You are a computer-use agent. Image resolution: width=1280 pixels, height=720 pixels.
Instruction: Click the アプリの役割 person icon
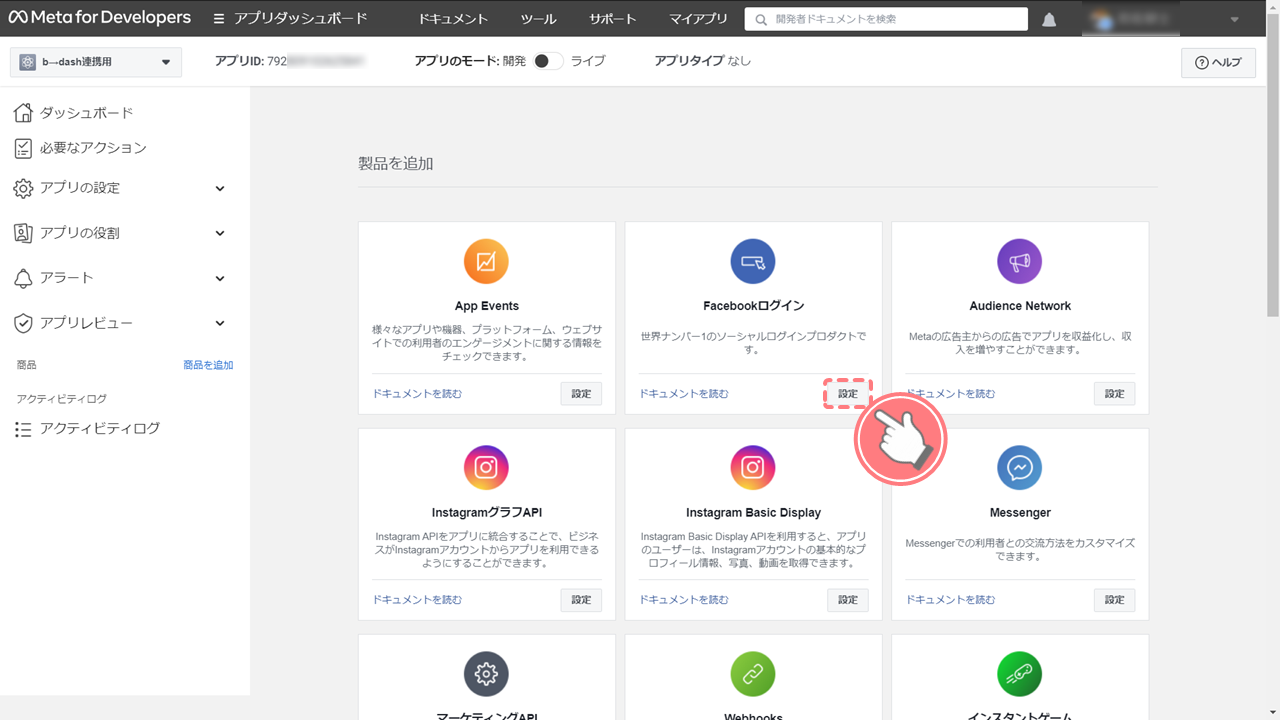coord(23,233)
